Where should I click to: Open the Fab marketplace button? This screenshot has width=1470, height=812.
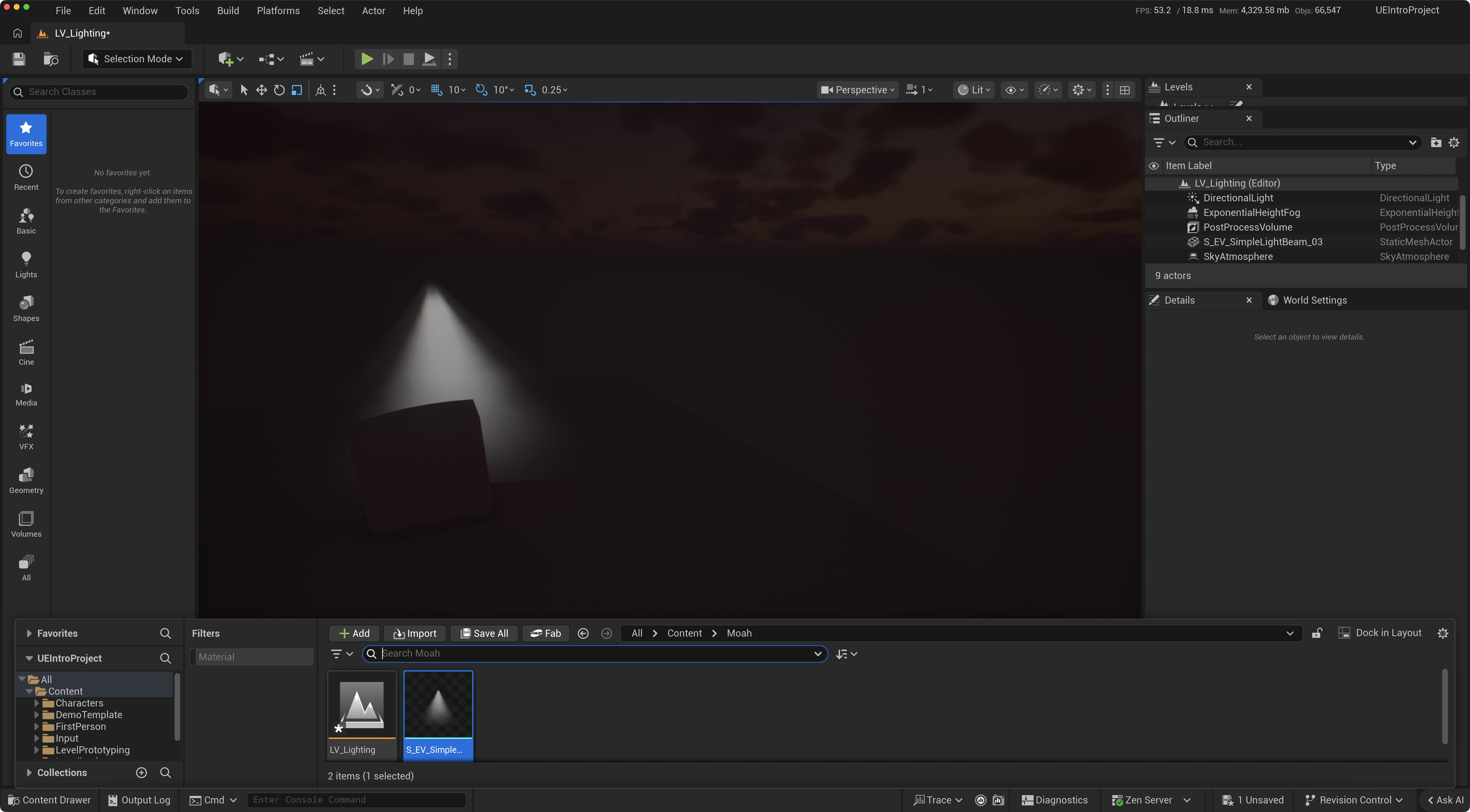(x=546, y=633)
